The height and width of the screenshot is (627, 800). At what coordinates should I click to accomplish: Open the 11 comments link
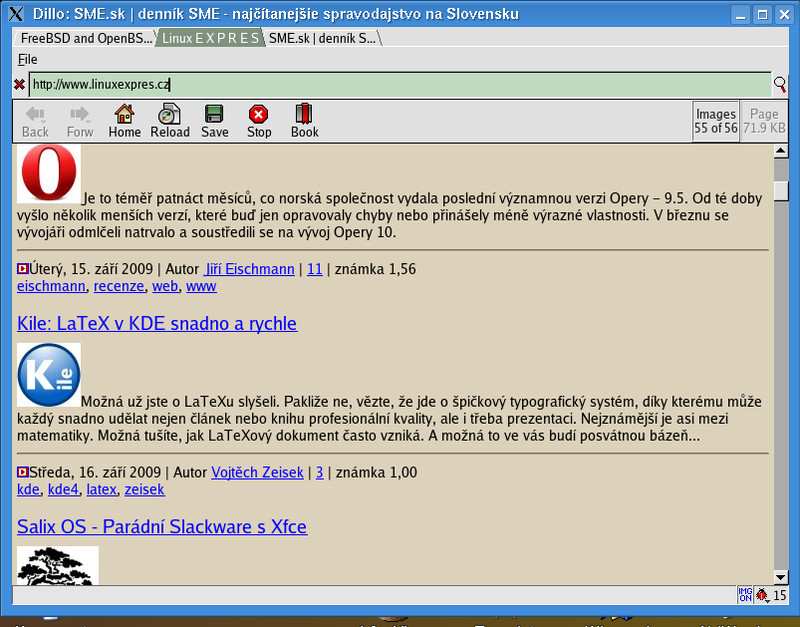[x=315, y=269]
